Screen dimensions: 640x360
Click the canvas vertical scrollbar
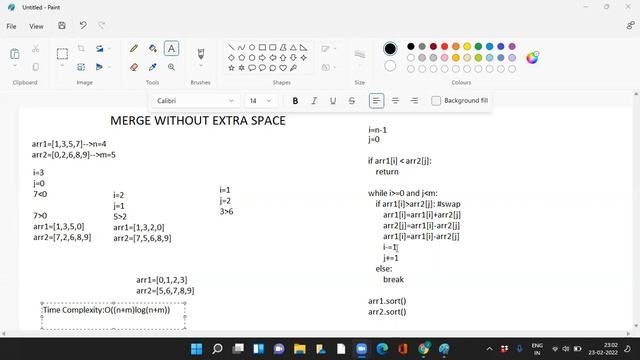636,210
